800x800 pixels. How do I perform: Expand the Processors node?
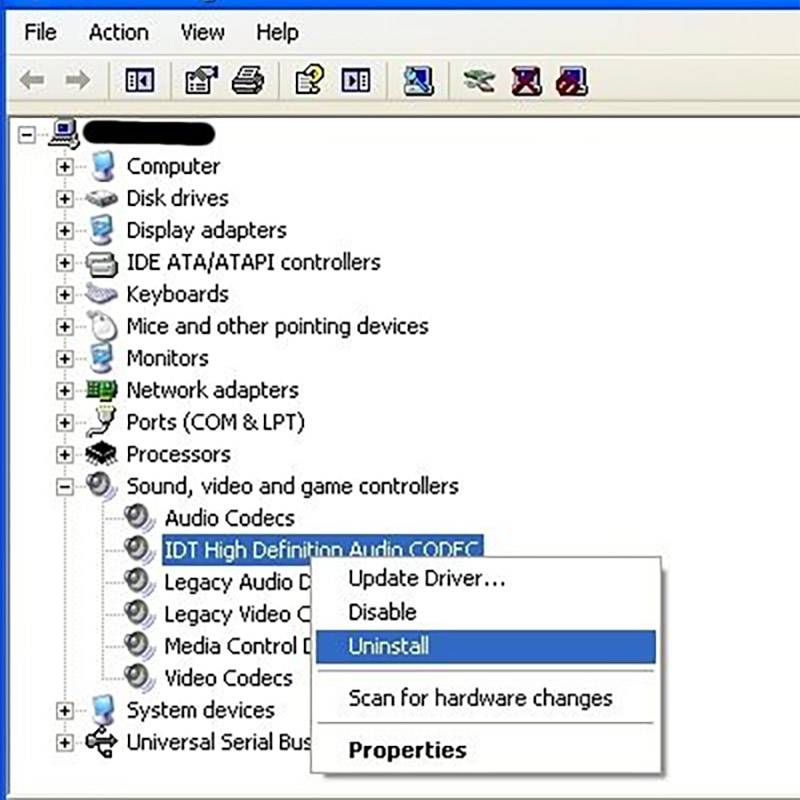click(x=65, y=455)
